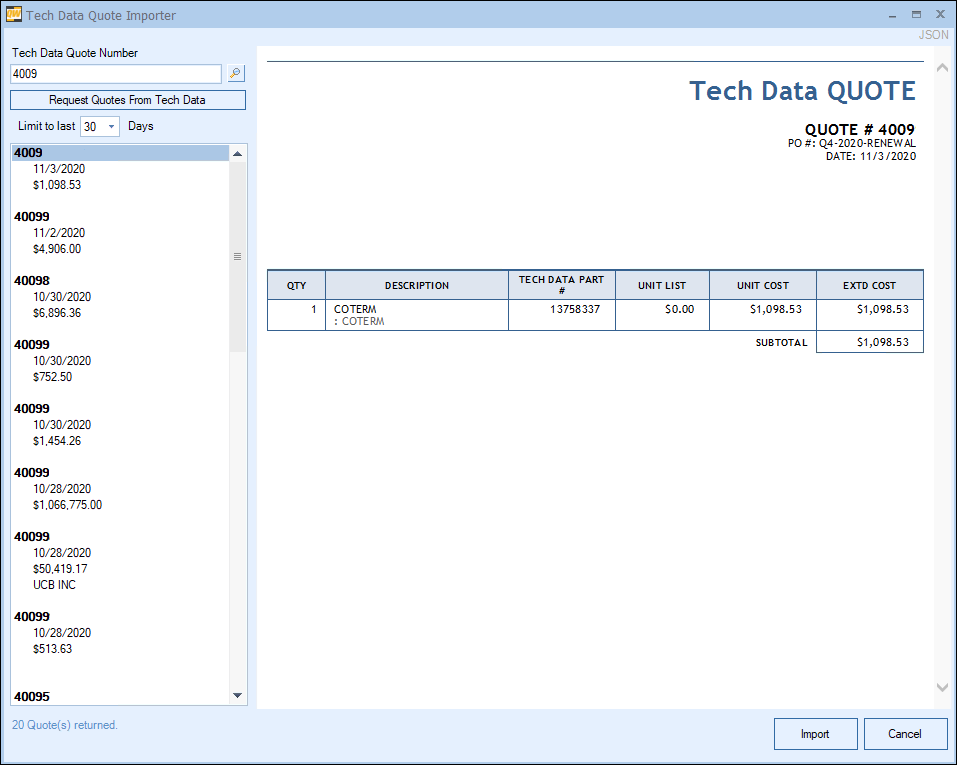Click the Cancel button
This screenshot has height=765, width=957.
(905, 734)
